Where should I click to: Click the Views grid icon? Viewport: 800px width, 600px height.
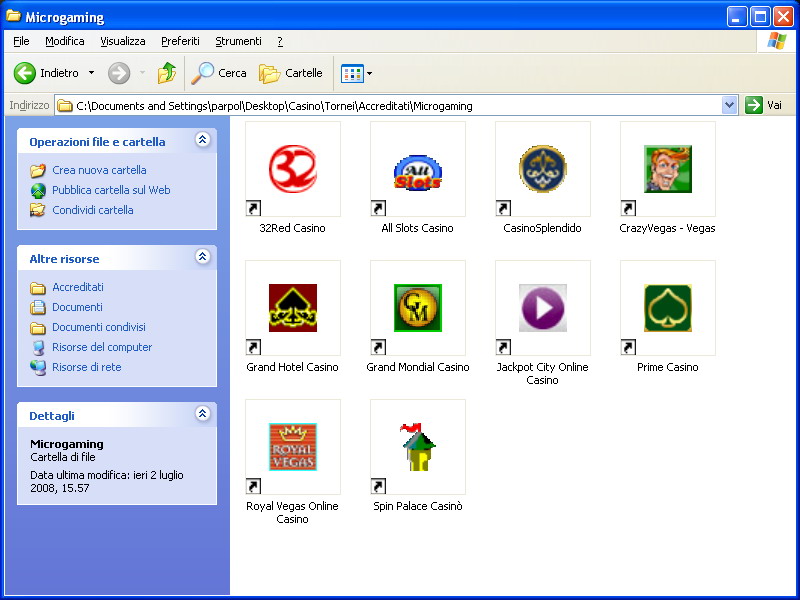pyautogui.click(x=352, y=73)
